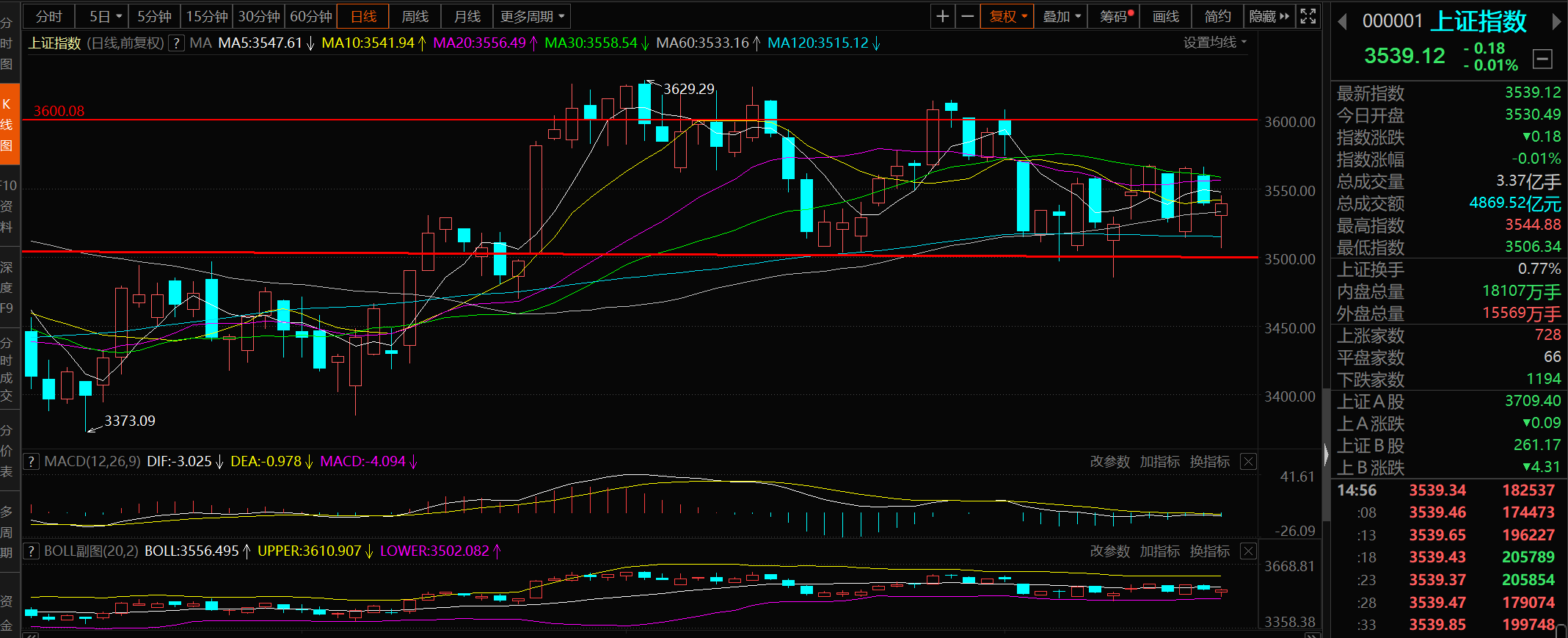Screen dimensions: 1568x638
Task: Click the 000001 上证指数 title
Action: (x=1444, y=21)
